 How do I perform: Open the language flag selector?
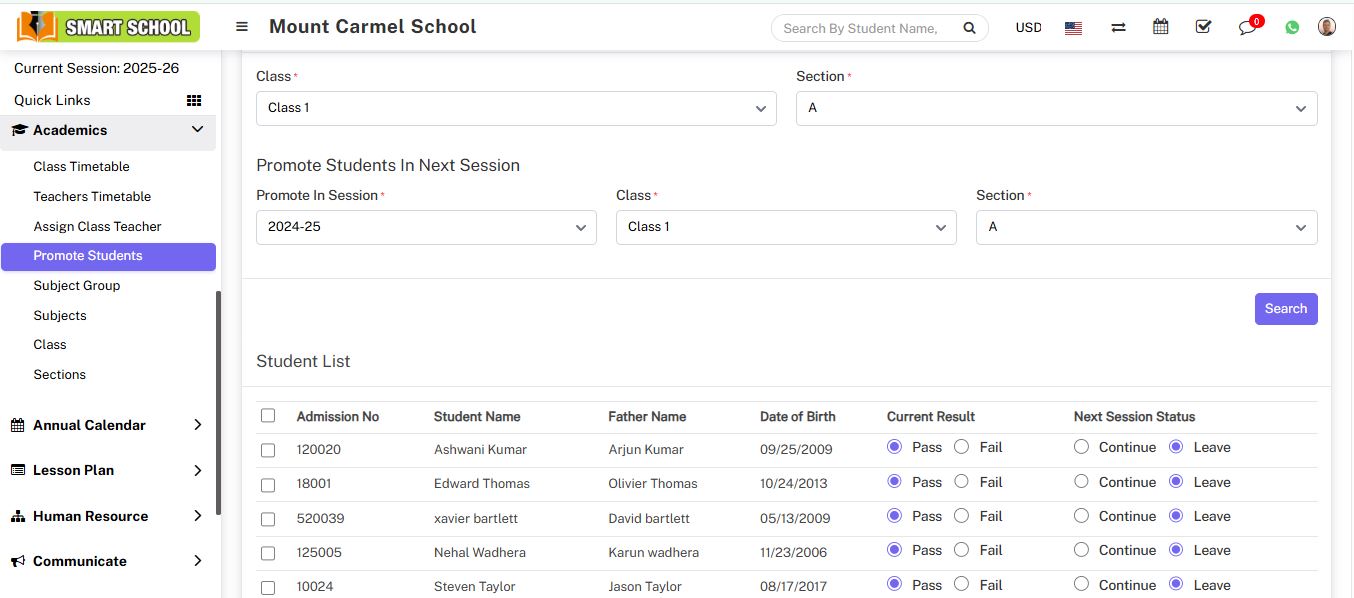1073,28
